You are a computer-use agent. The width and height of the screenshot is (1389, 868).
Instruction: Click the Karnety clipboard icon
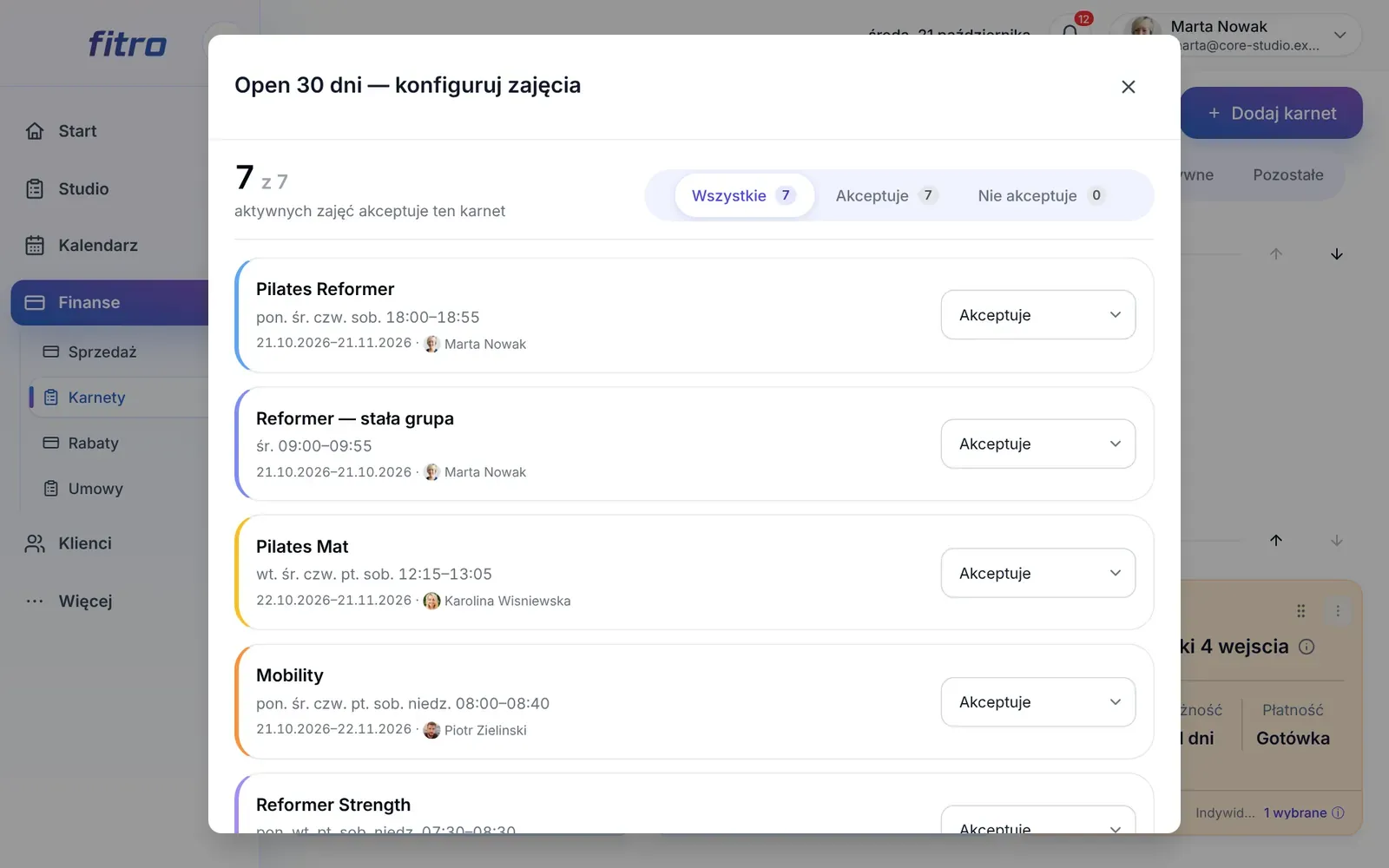[x=51, y=398]
